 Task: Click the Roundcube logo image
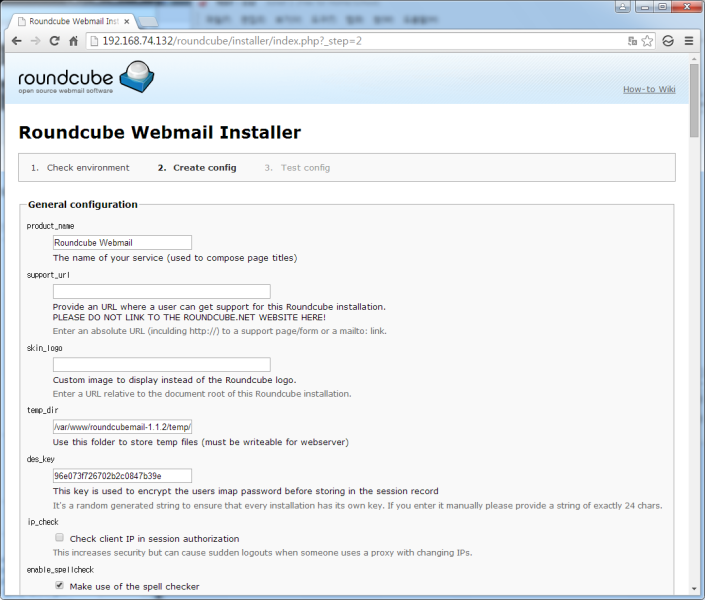click(86, 77)
